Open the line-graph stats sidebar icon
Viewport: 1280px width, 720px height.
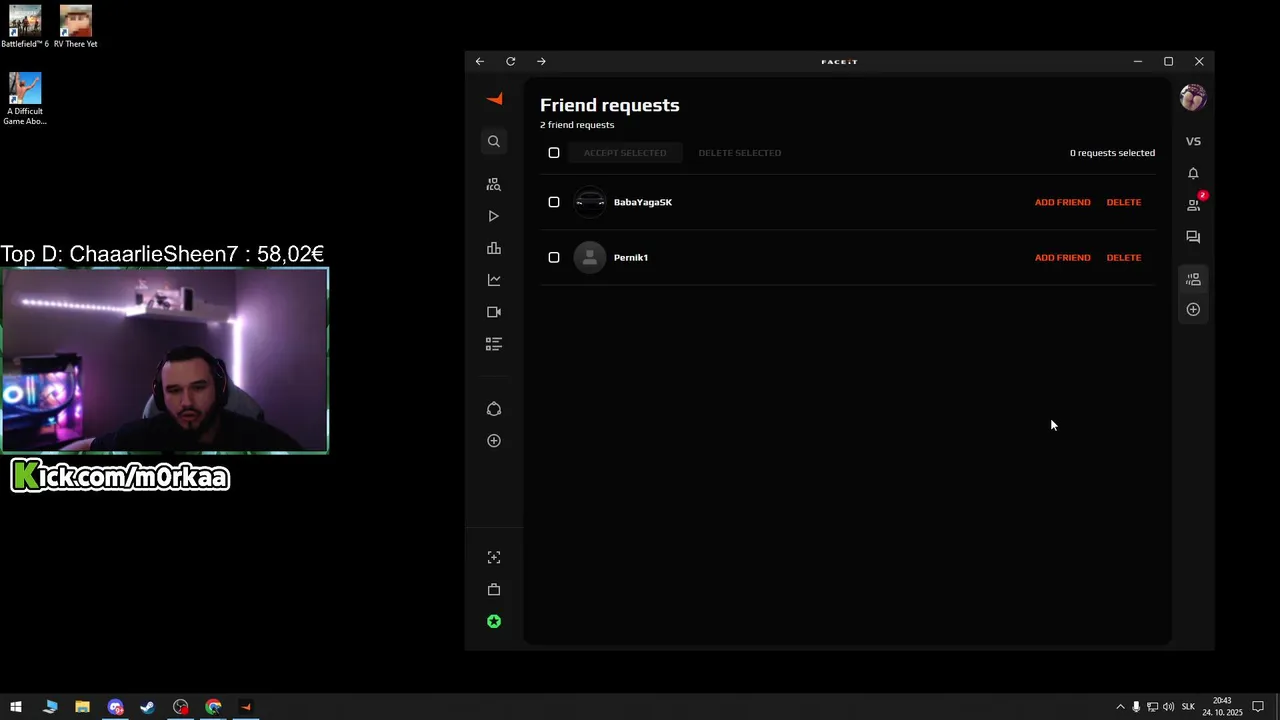494,281
